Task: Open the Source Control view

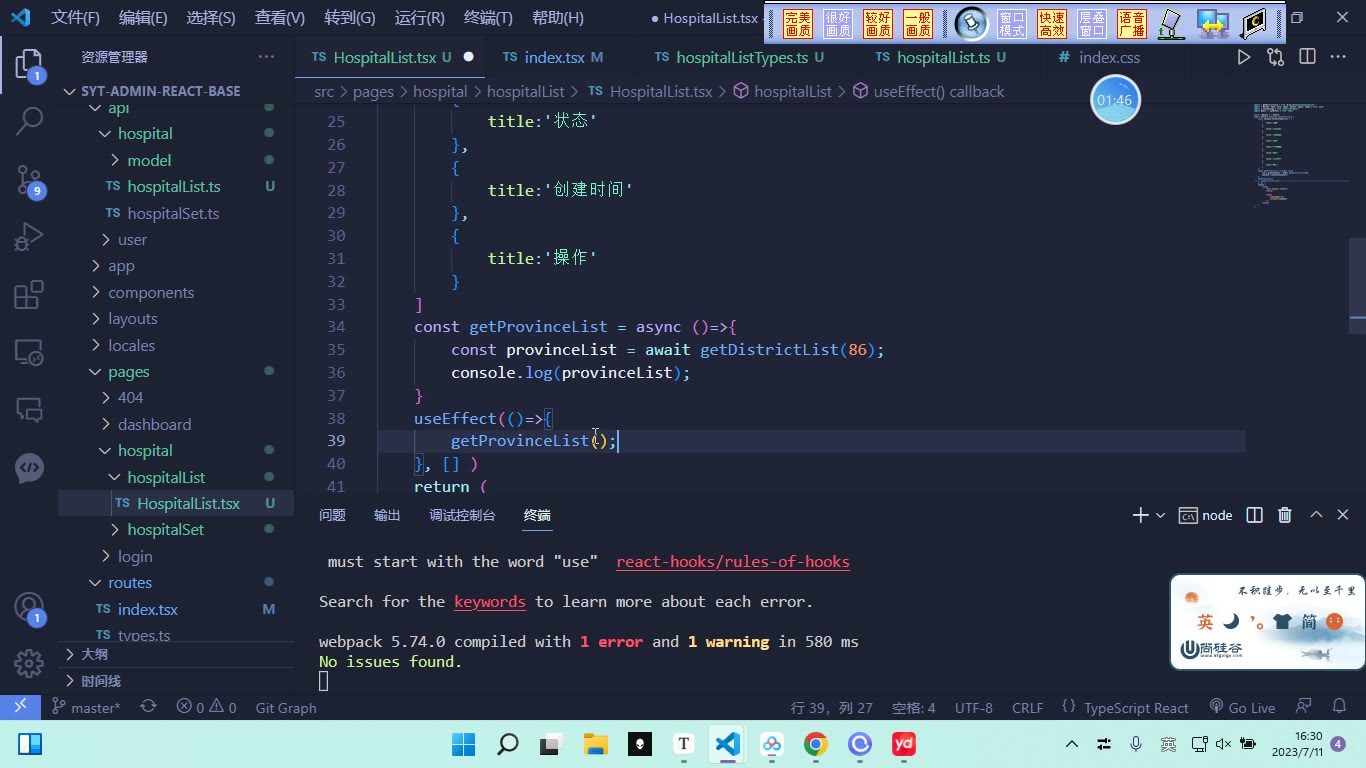Action: click(x=29, y=181)
